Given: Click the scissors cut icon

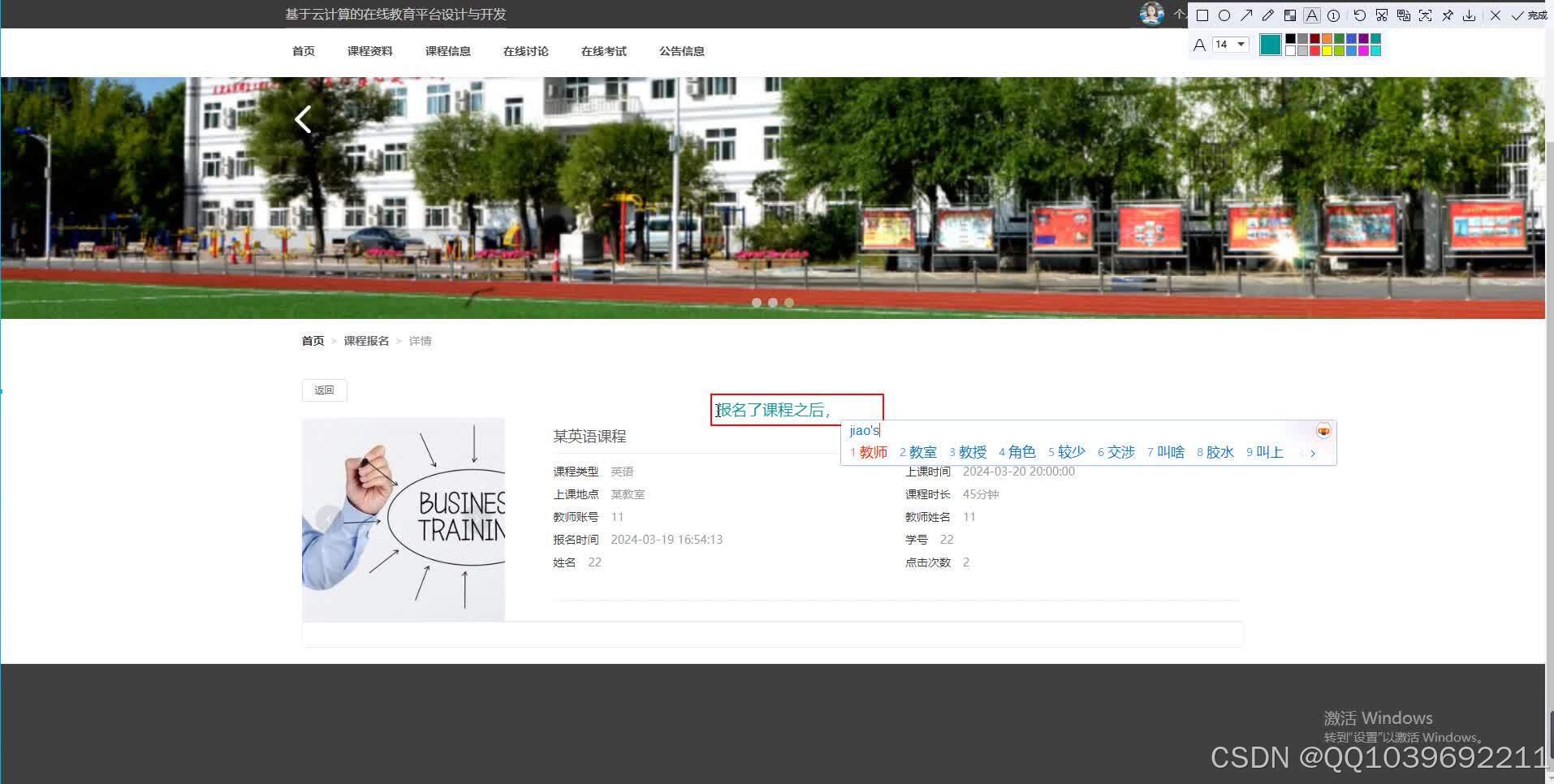Looking at the screenshot, I should [1382, 15].
